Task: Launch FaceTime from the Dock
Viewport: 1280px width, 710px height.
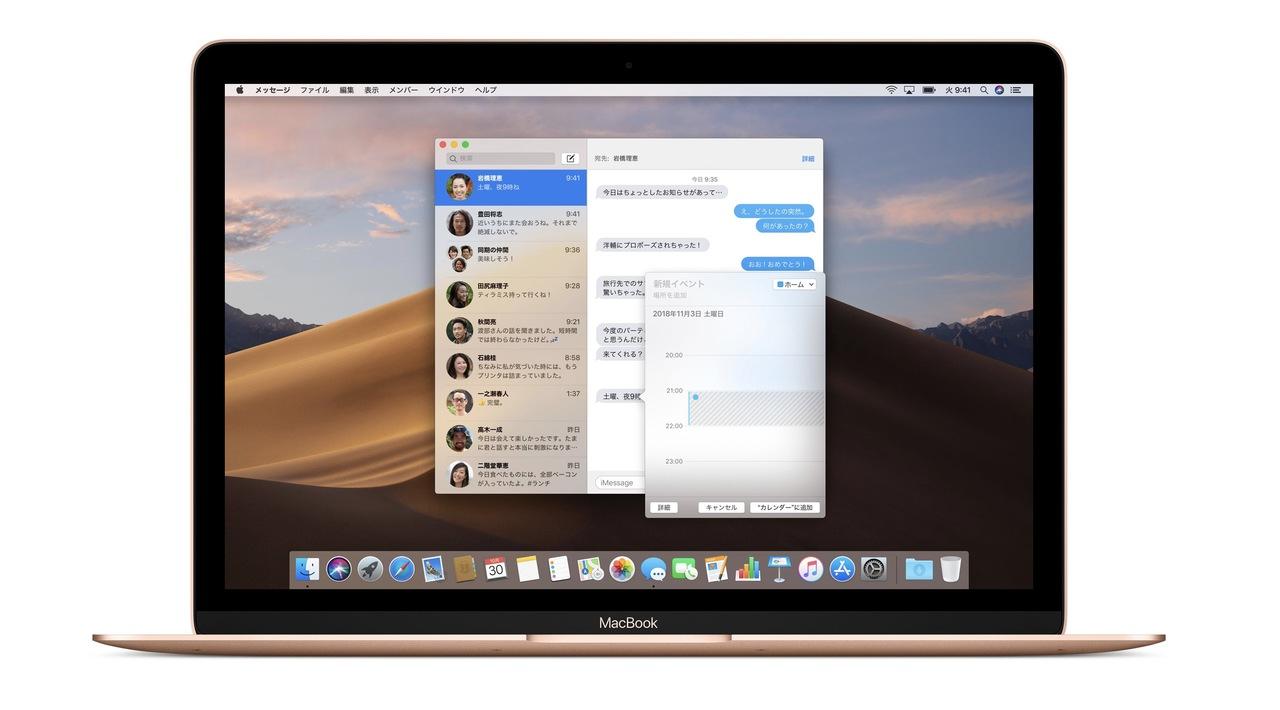Action: tap(684, 569)
